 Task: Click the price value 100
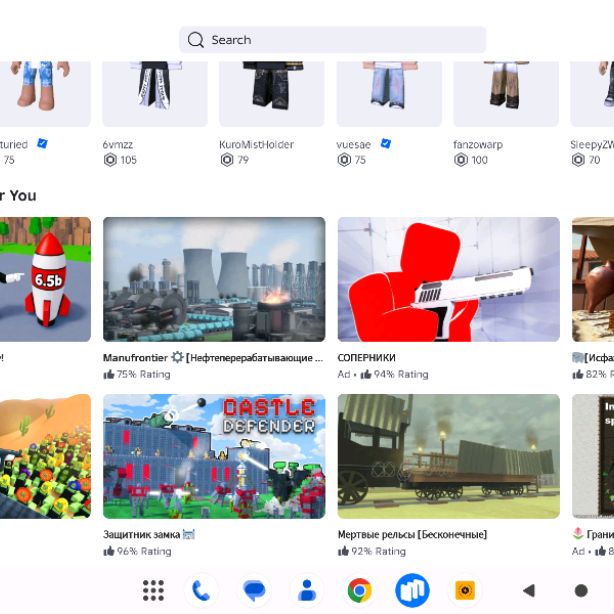coord(479,160)
